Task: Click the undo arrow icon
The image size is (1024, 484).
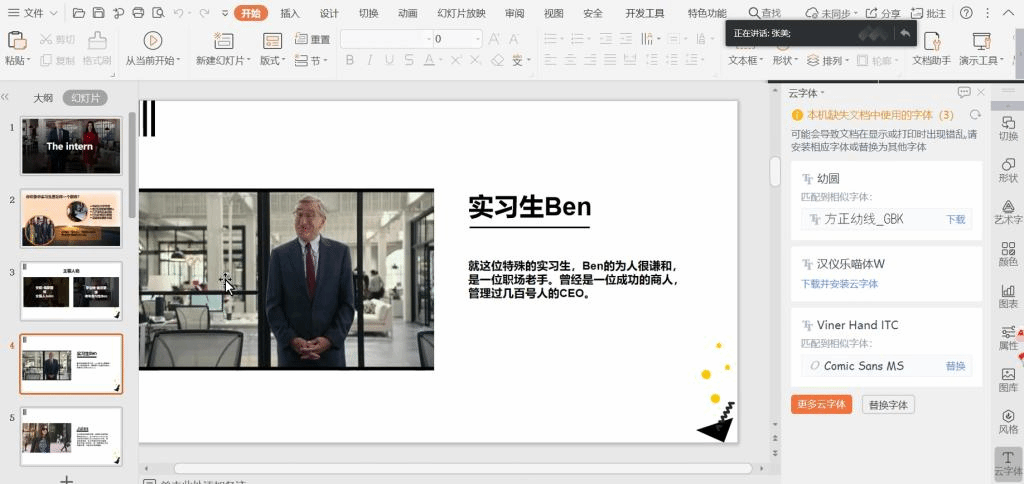Action: pos(178,13)
